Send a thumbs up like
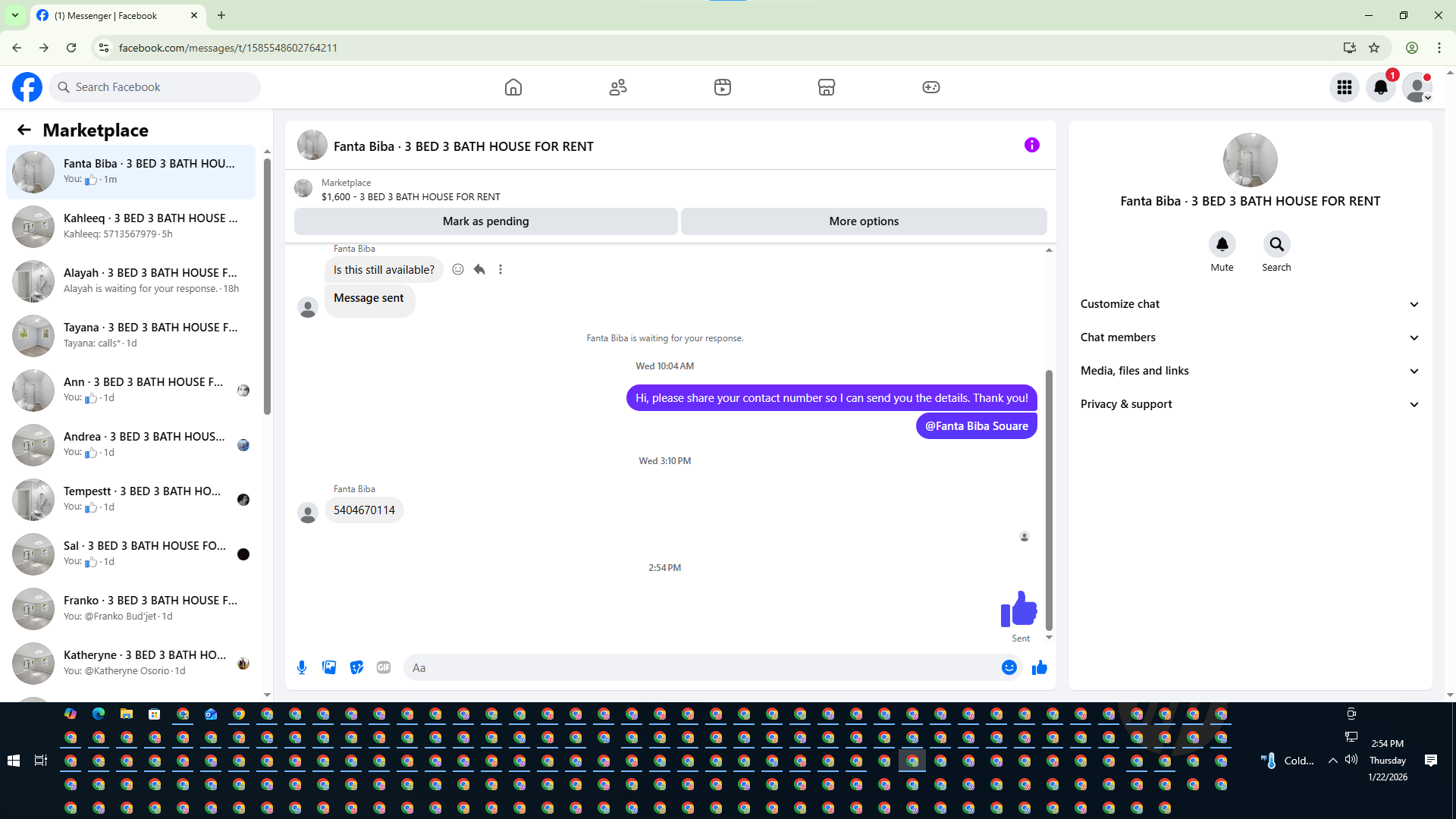The height and width of the screenshot is (819, 1456). [x=1040, y=667]
